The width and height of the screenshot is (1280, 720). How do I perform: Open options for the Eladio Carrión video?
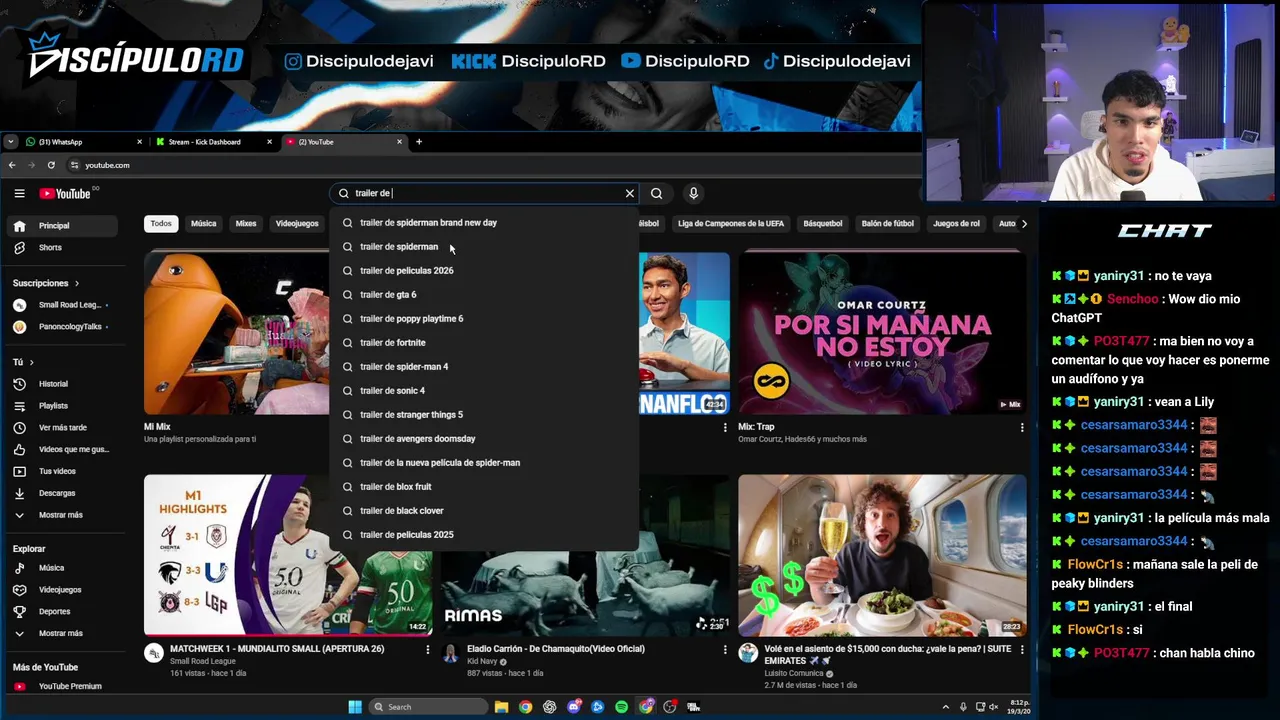point(725,650)
